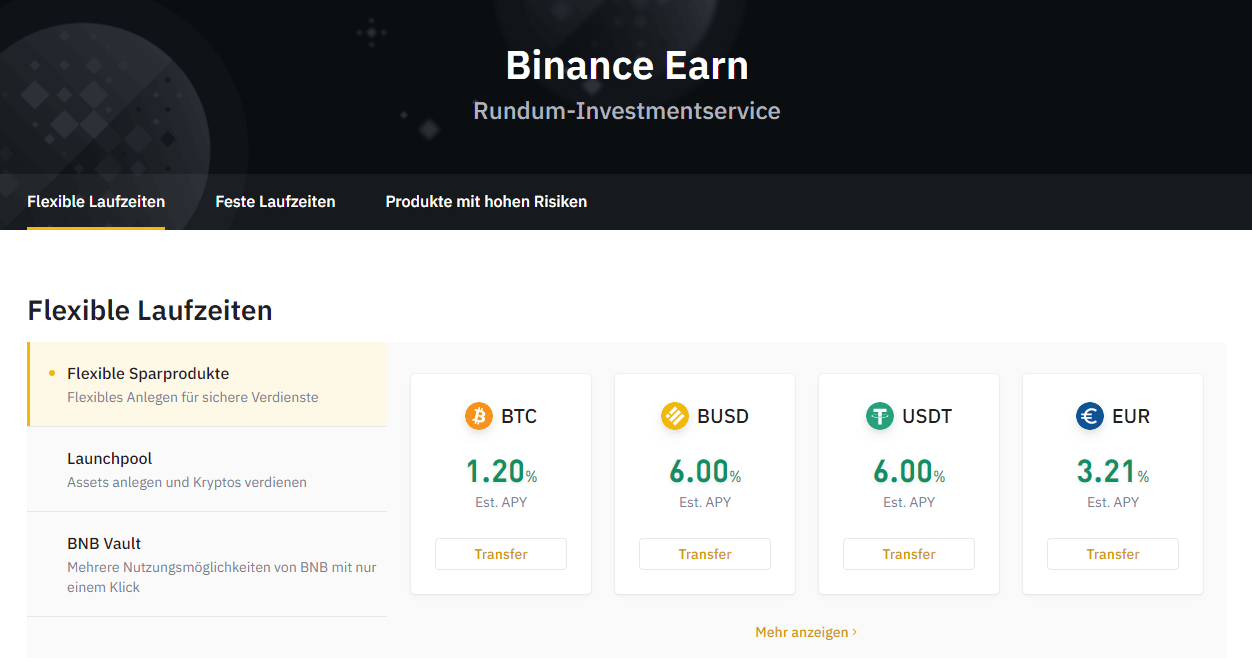
Task: Click the 3.21% APY value for EUR
Action: [x=1113, y=471]
